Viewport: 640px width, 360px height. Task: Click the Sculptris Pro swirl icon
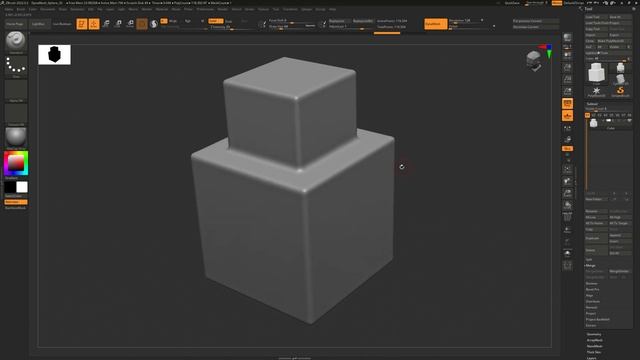tap(154, 24)
